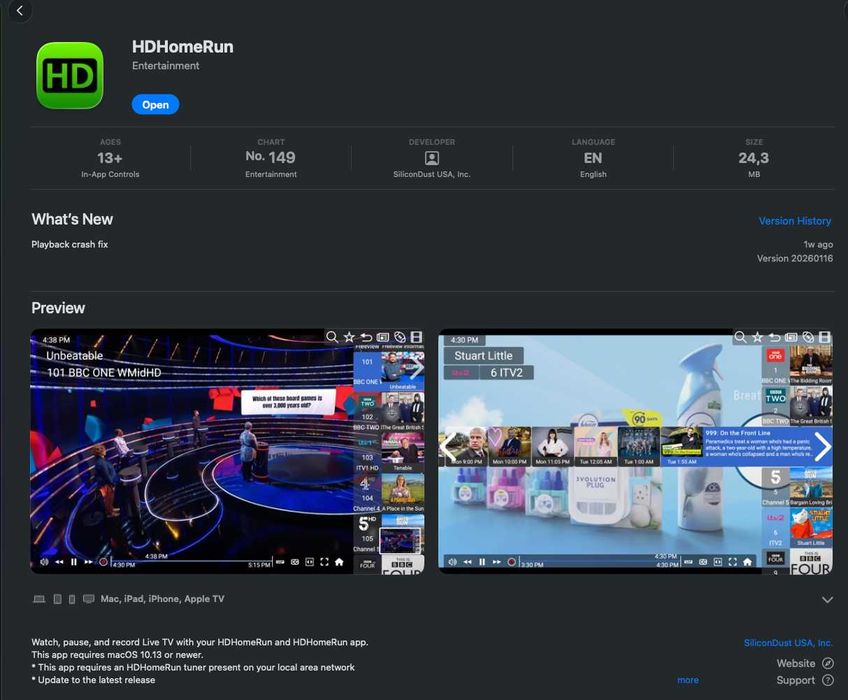
Task: Click "This app requires macOS 10.13 or newer."
Action: click(117, 655)
